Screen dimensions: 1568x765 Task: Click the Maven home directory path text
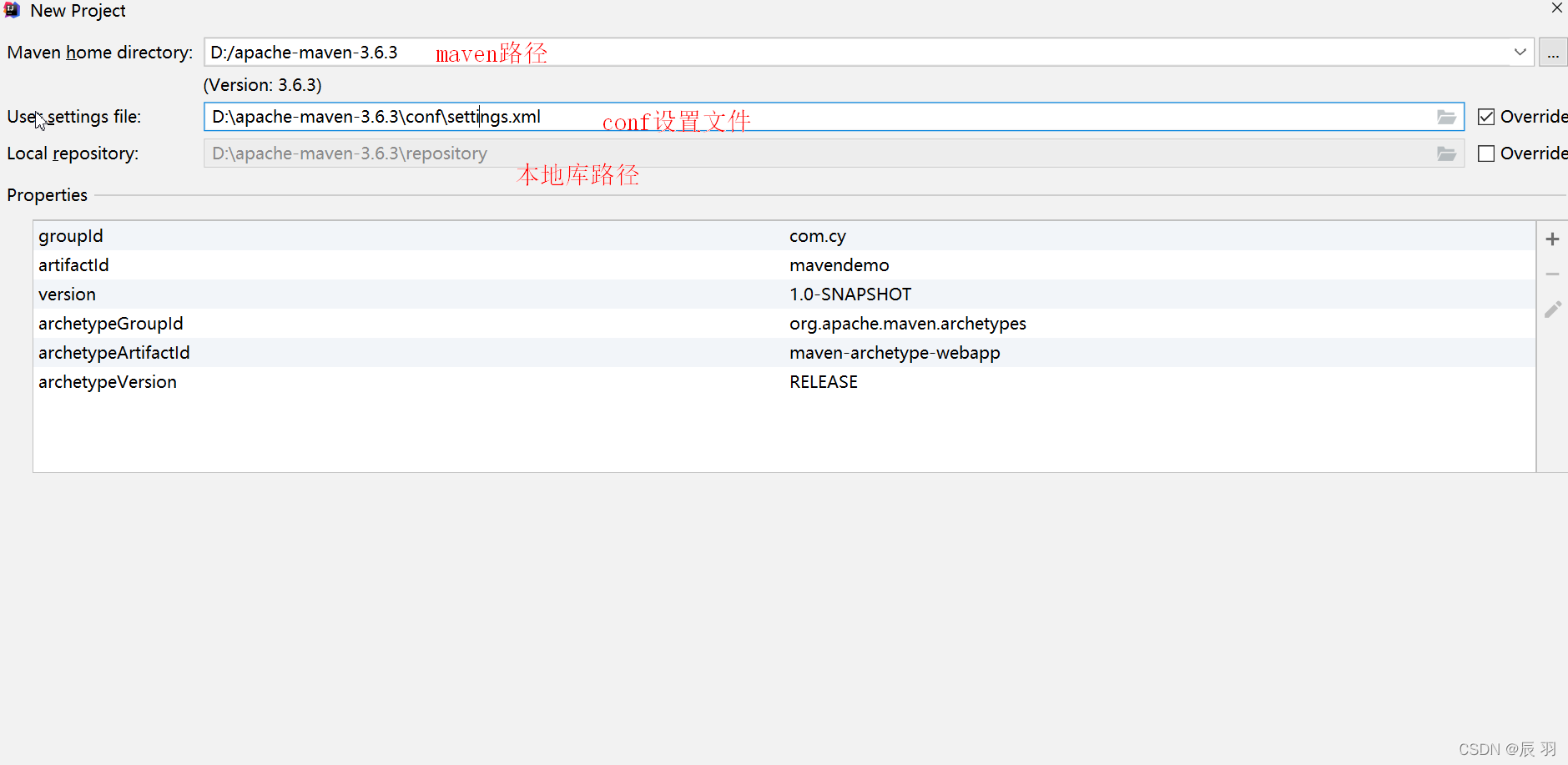click(x=304, y=53)
